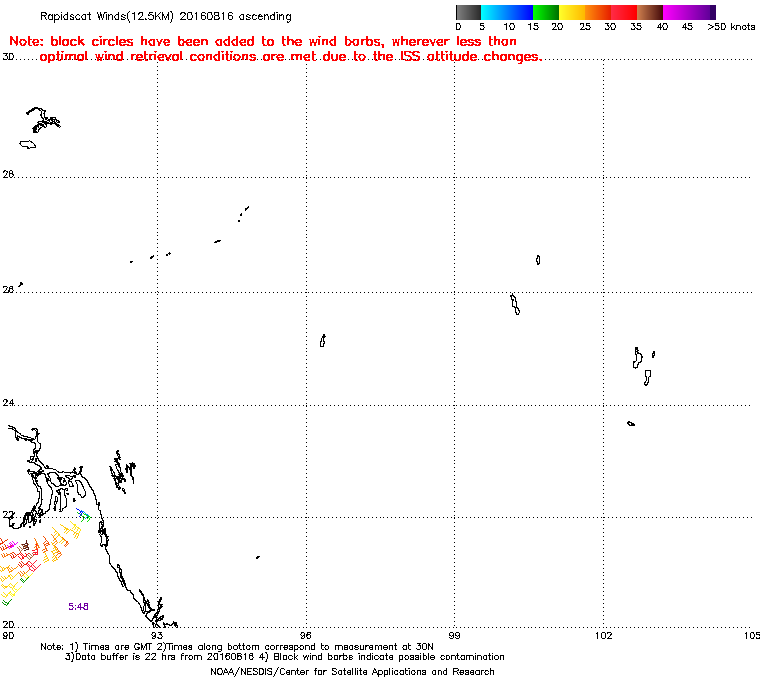The width and height of the screenshot is (760, 688).
Task: Pick the green 15-20 knots color segment
Action: 546,12
